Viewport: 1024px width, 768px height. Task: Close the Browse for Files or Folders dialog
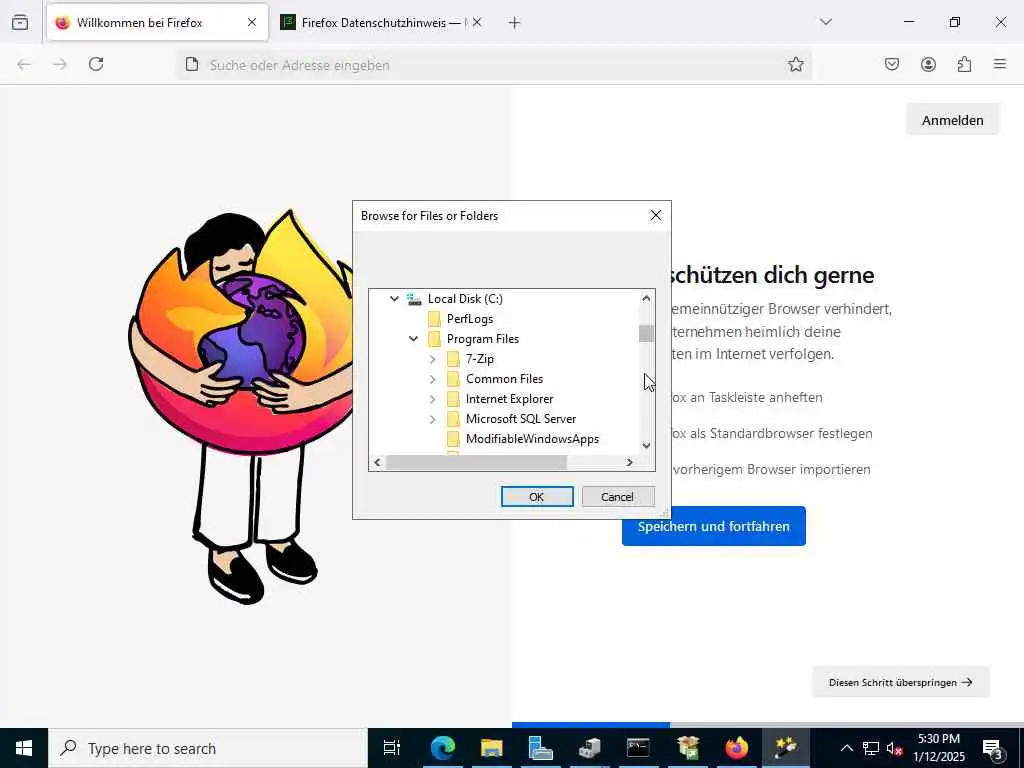click(x=656, y=216)
